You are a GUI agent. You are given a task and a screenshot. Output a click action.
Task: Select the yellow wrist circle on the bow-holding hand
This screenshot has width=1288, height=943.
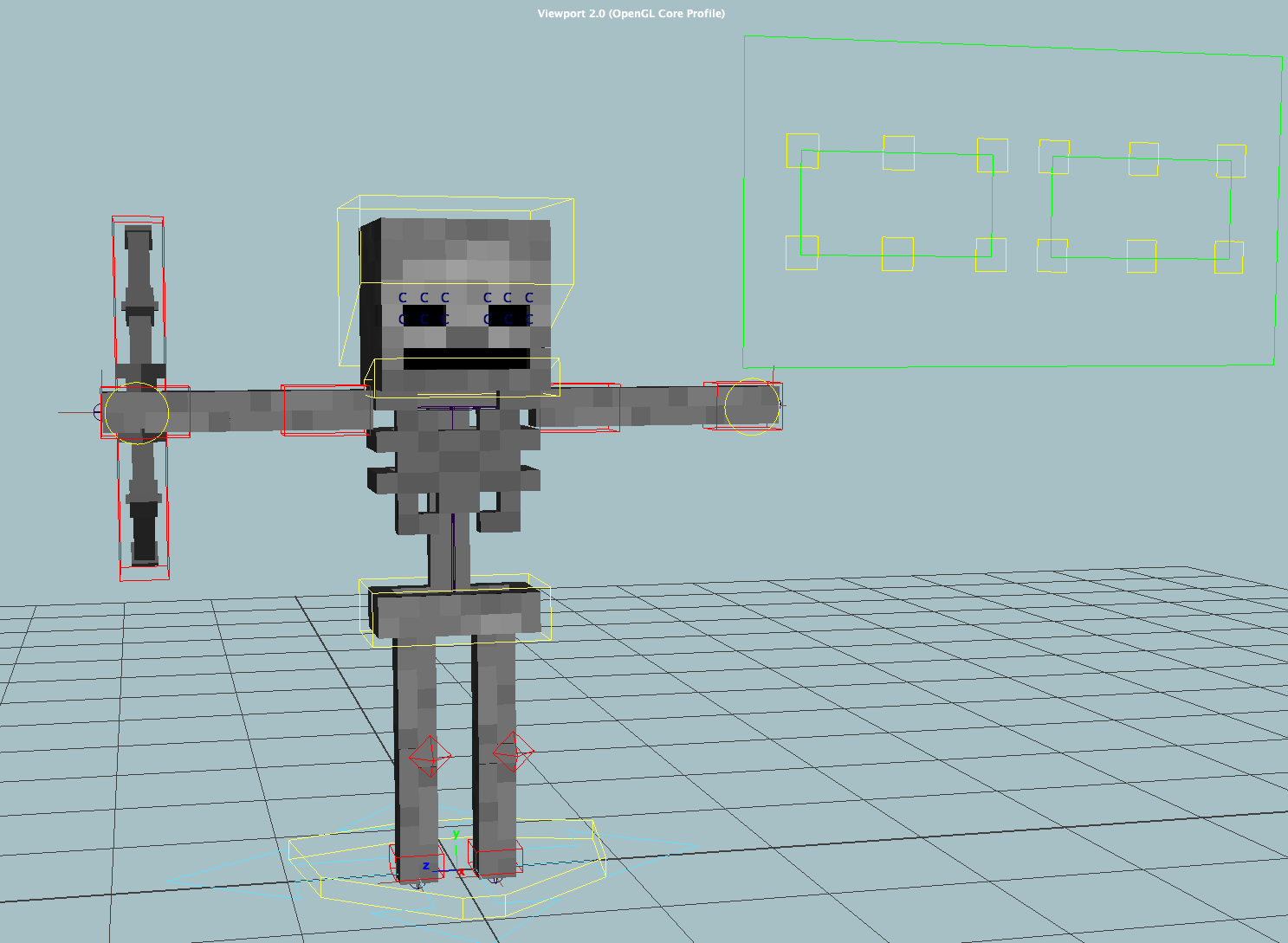tap(136, 413)
